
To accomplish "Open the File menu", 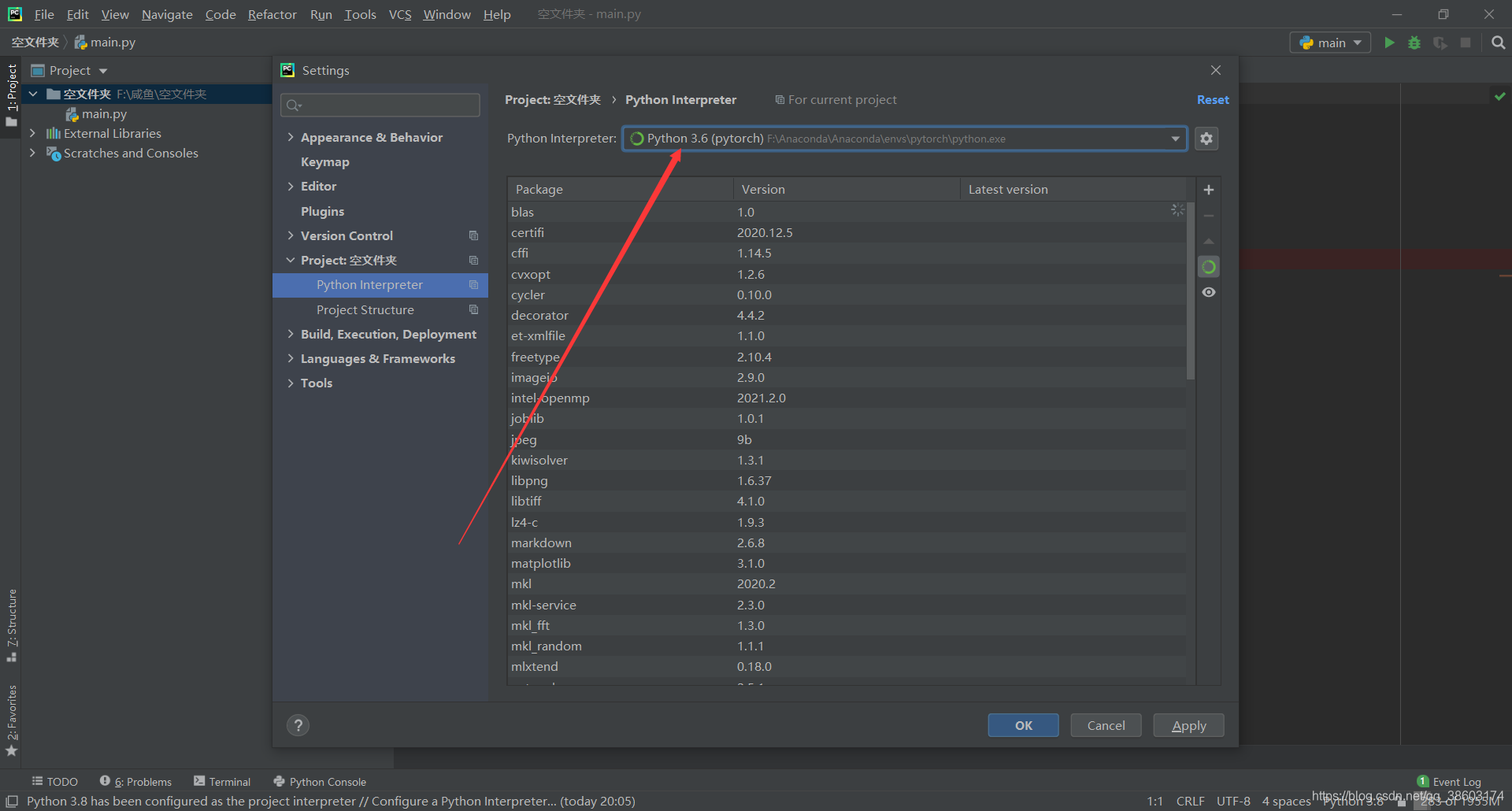I will click(44, 14).
